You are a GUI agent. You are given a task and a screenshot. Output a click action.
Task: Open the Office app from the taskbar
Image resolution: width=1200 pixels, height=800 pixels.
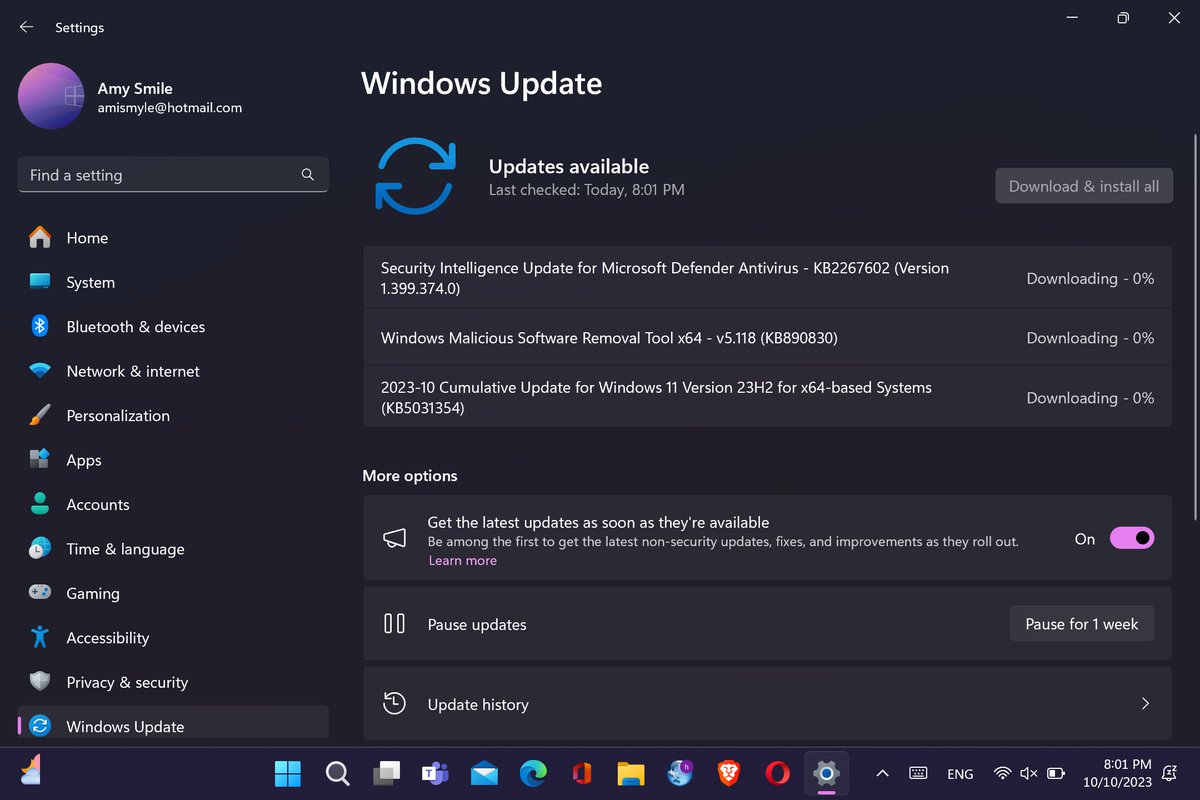point(582,773)
